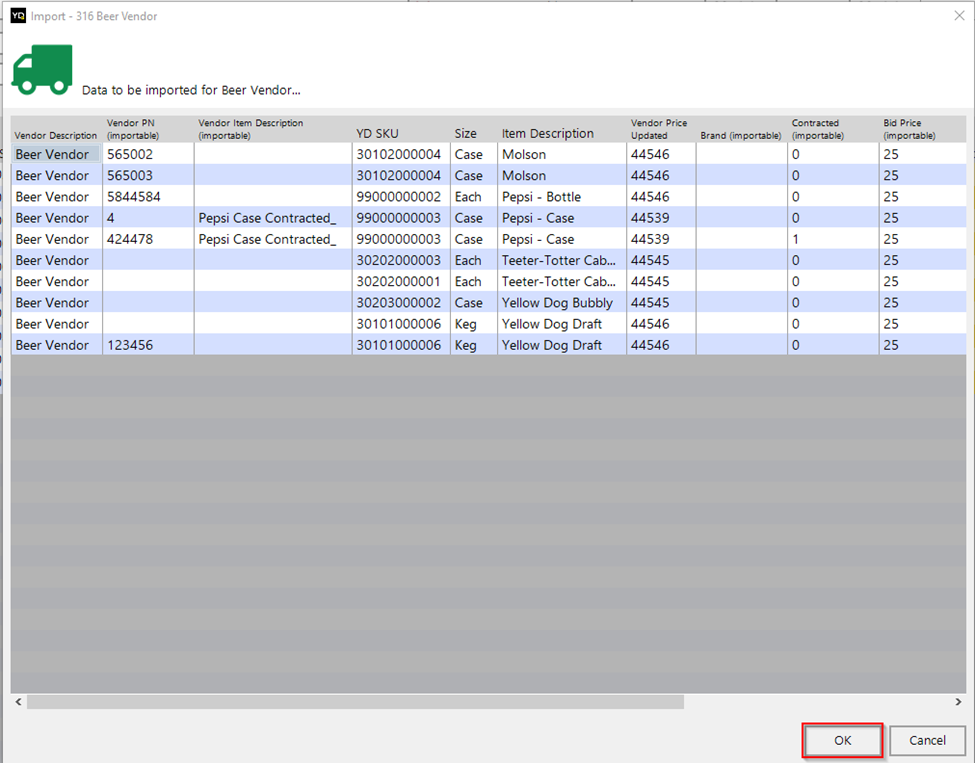Click empty Brand cell in Pepsi - Bottle row
This screenshot has height=763, width=975.
coord(742,197)
